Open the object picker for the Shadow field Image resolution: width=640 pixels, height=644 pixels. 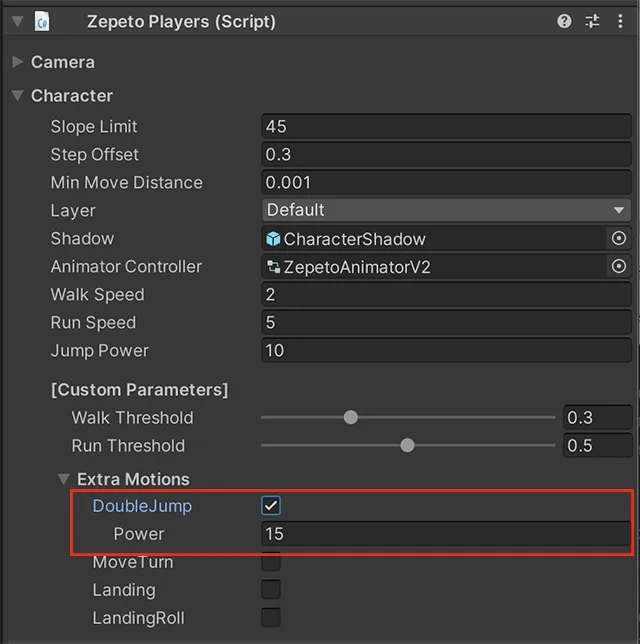click(x=619, y=238)
